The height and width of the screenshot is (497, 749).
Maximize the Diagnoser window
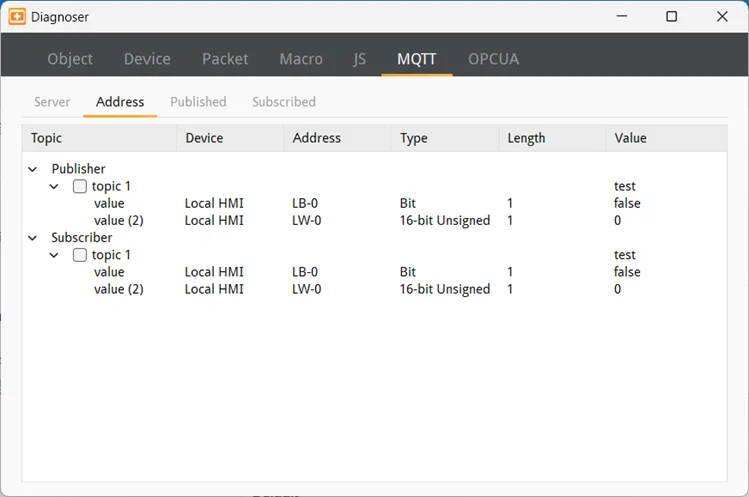point(672,16)
